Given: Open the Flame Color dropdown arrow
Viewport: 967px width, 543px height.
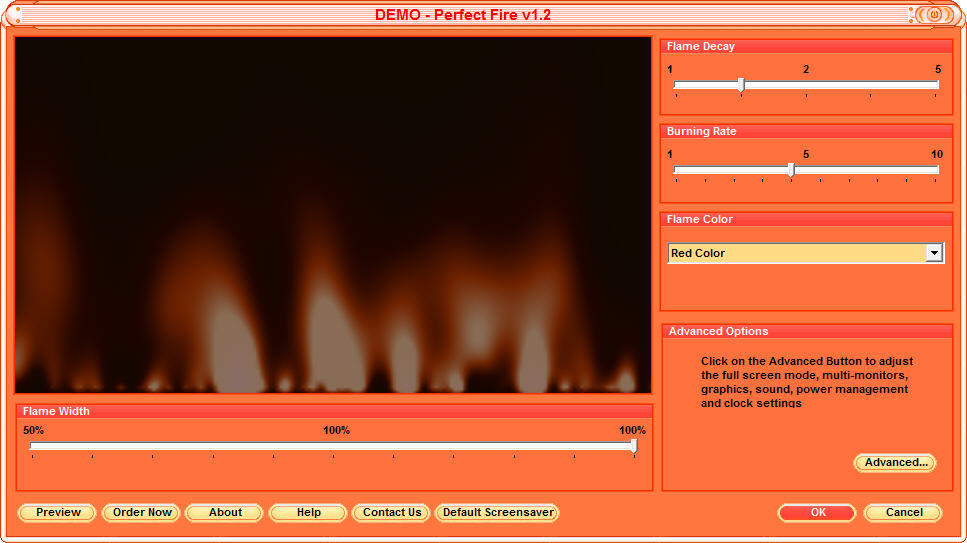Looking at the screenshot, I should point(934,253).
